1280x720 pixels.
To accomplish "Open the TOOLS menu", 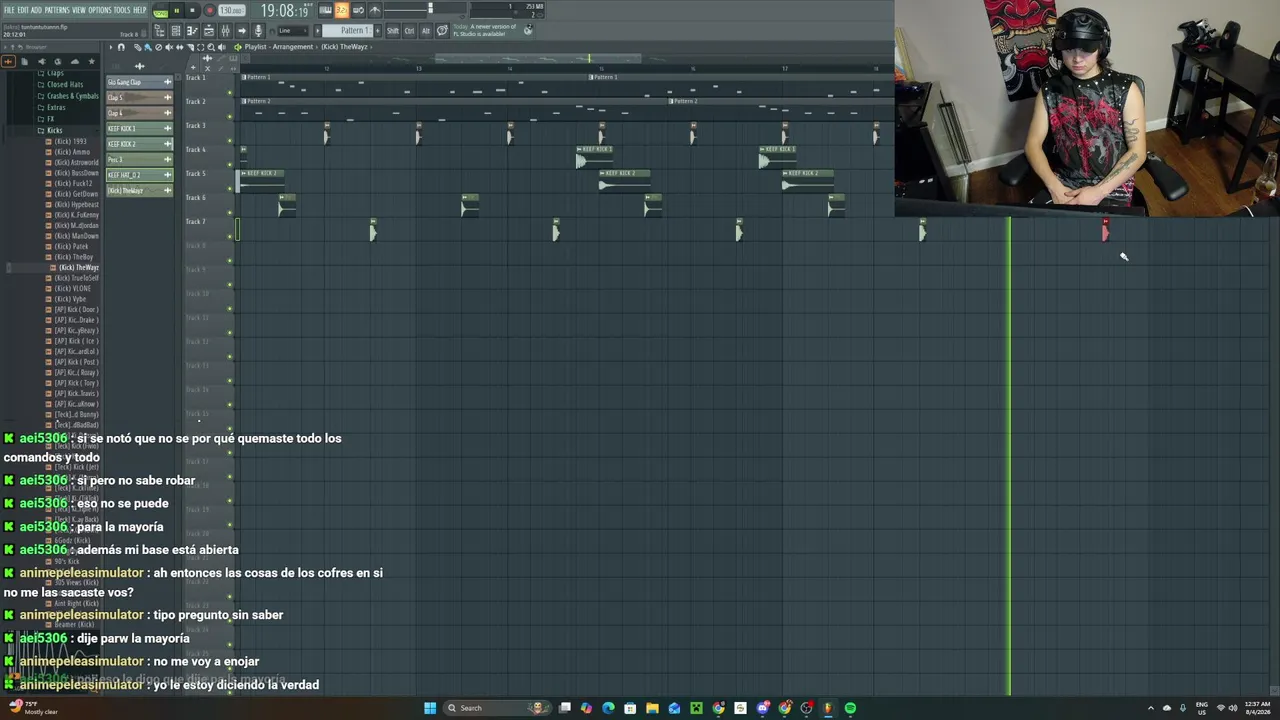I will pos(122,10).
